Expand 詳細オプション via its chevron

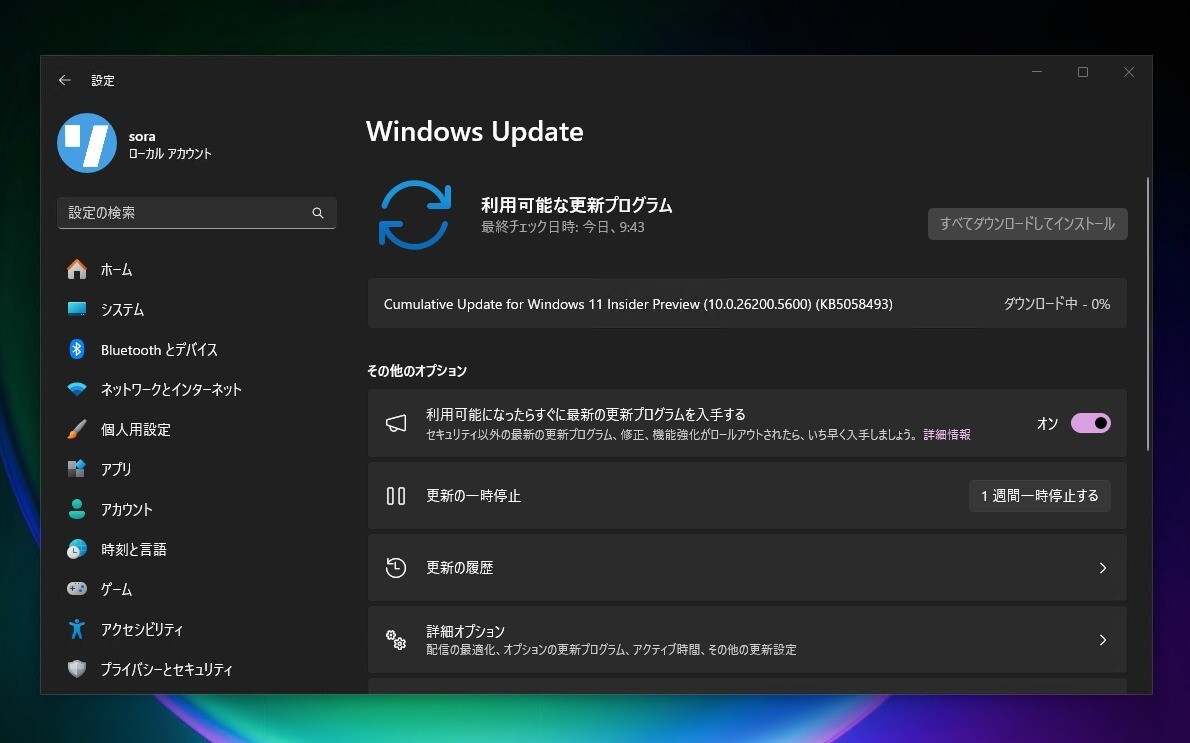[x=1103, y=640]
